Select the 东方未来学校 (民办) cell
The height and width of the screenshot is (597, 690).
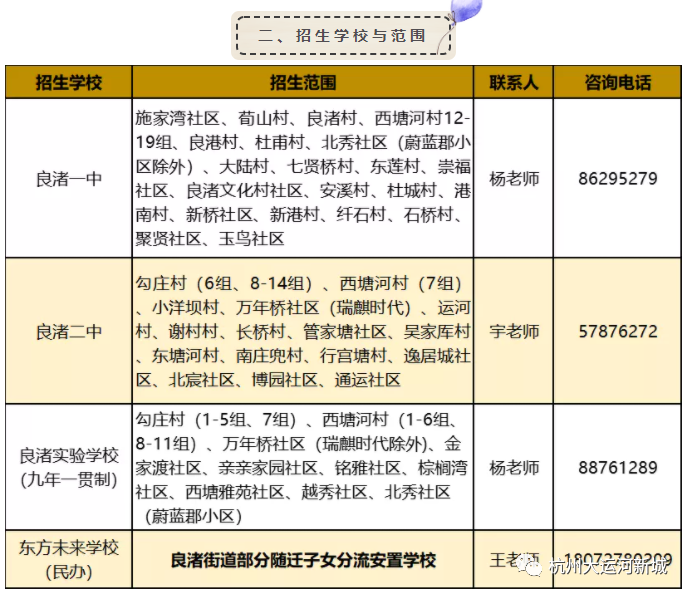(69, 560)
